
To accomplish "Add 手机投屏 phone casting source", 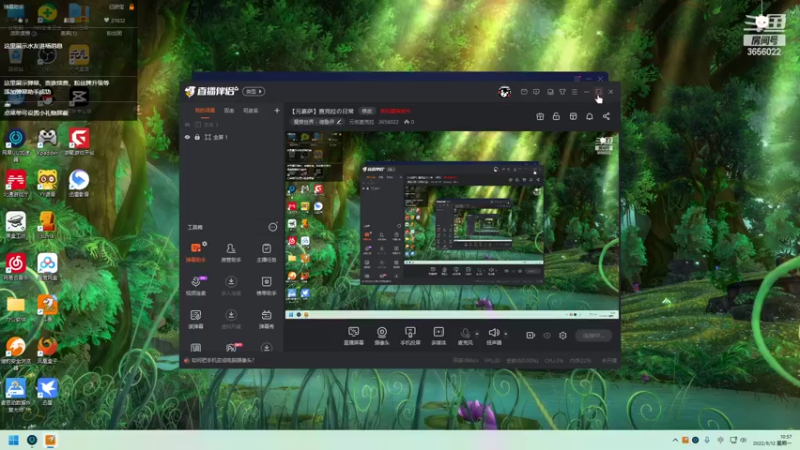I will click(410, 336).
